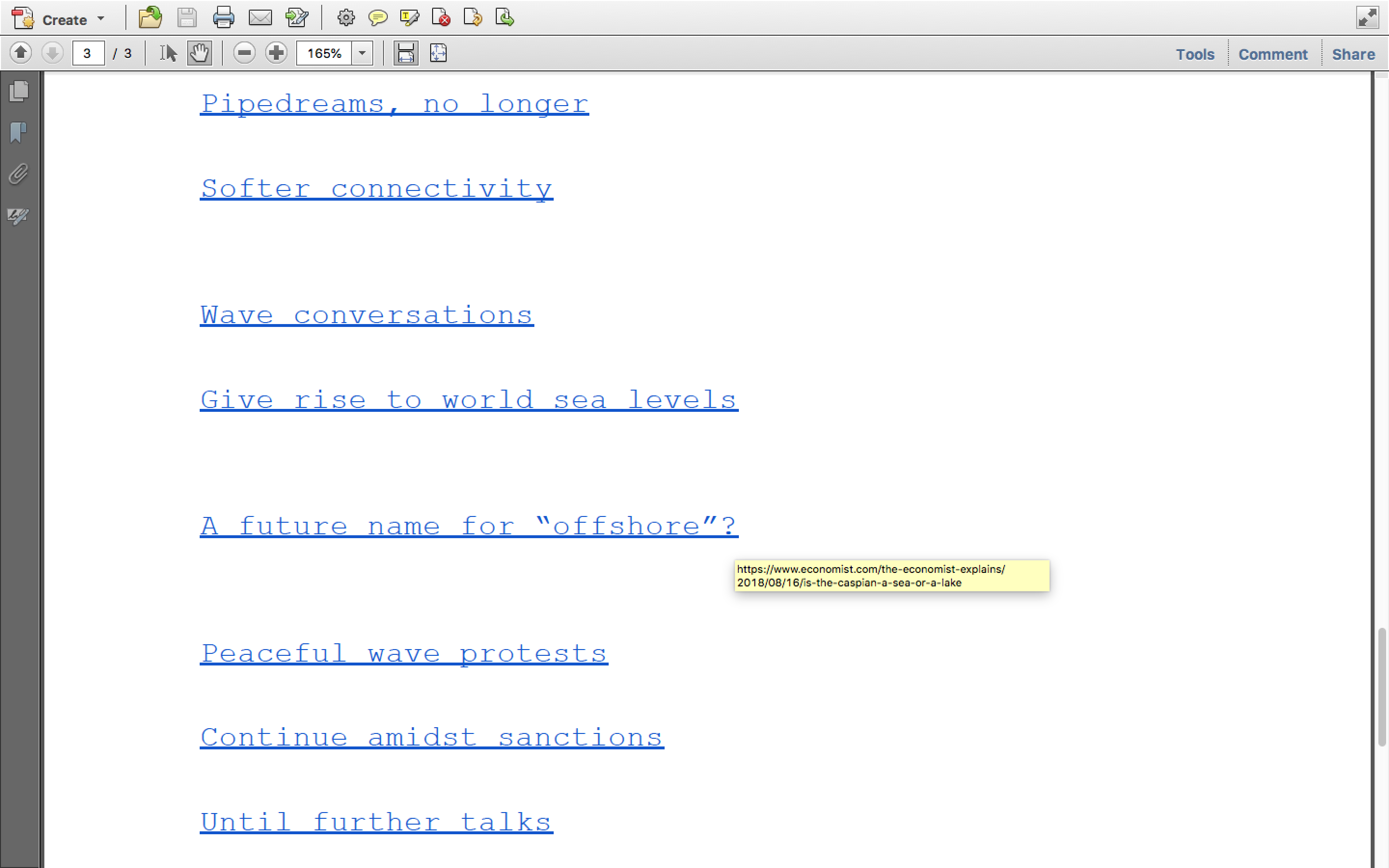Screen dimensions: 1389x868
Task: Open the 'Softer connectivity' link
Action: pos(377,189)
